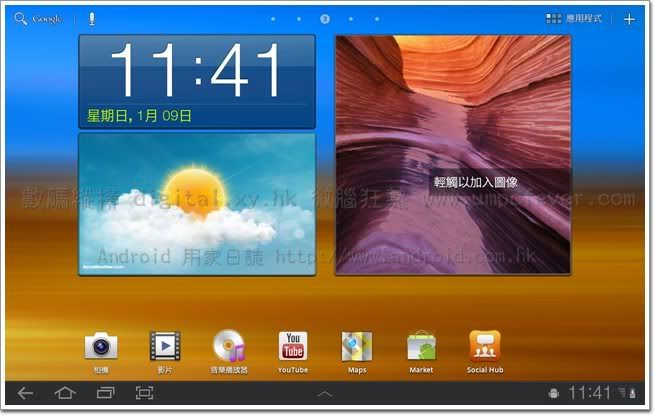
Task: Tap the screenshot capture button in navigation bar
Action: (x=144, y=393)
